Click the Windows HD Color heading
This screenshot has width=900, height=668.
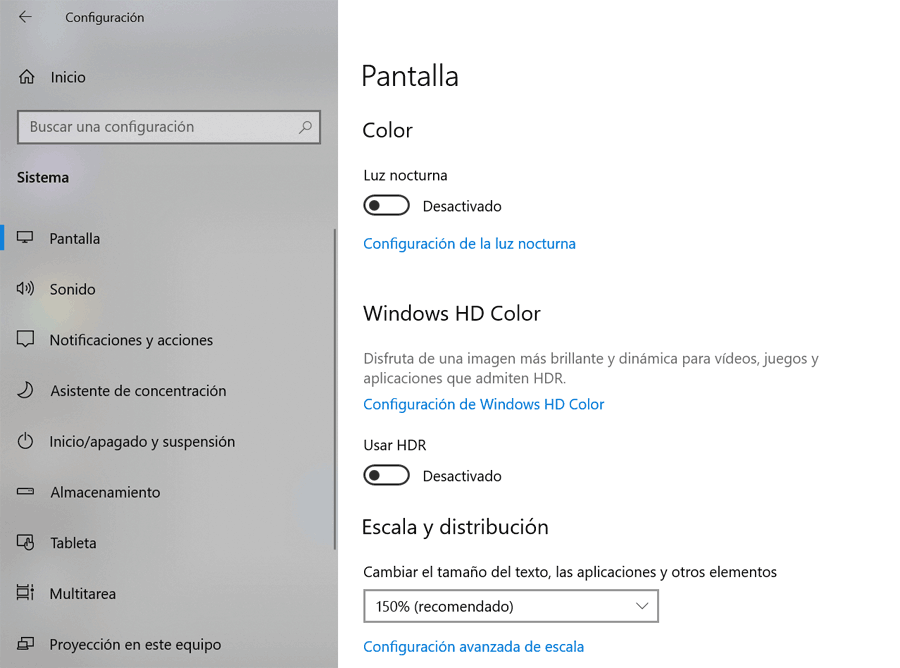coord(452,313)
